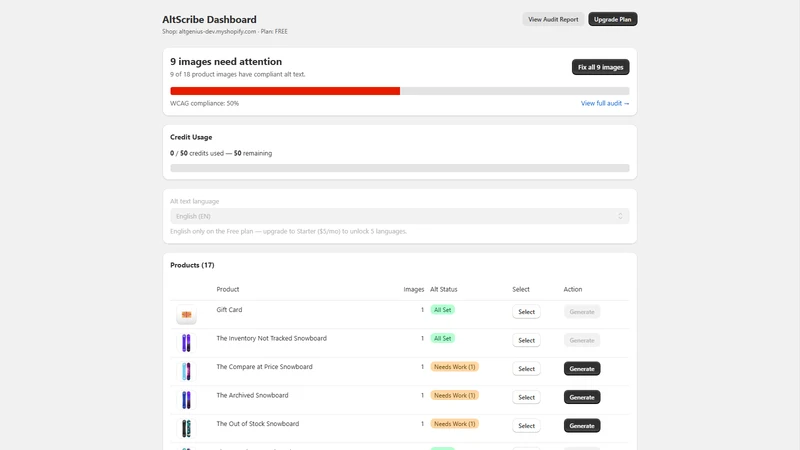Image resolution: width=800 pixels, height=450 pixels.
Task: Click the Select column header
Action: click(521, 289)
